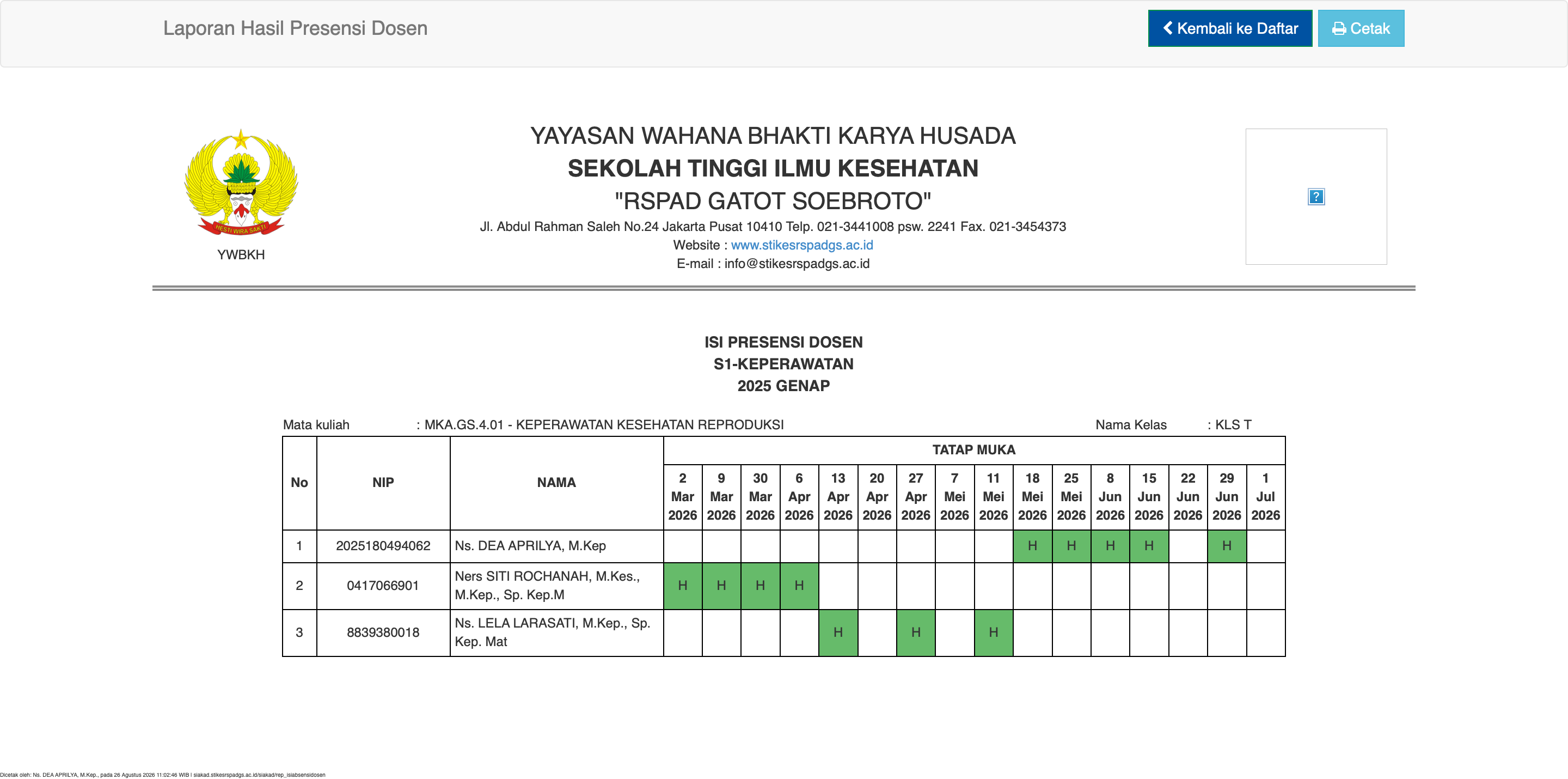Click the 2 Mar 2026 column header

tap(682, 497)
